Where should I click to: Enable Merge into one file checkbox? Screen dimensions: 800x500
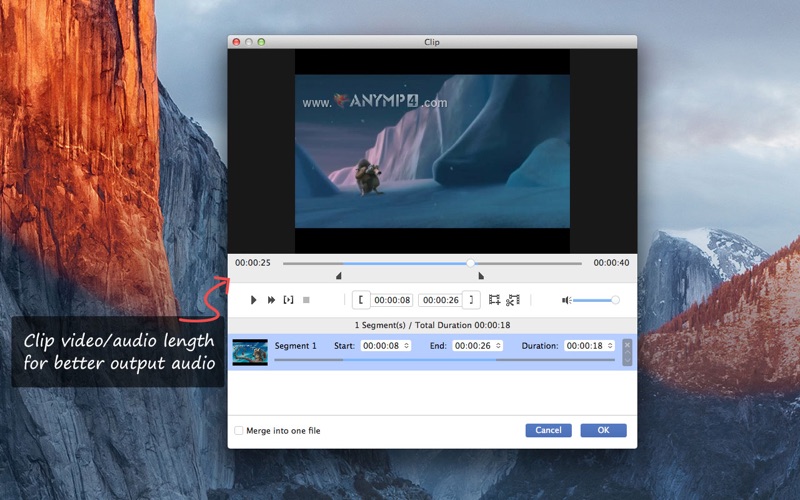238,431
